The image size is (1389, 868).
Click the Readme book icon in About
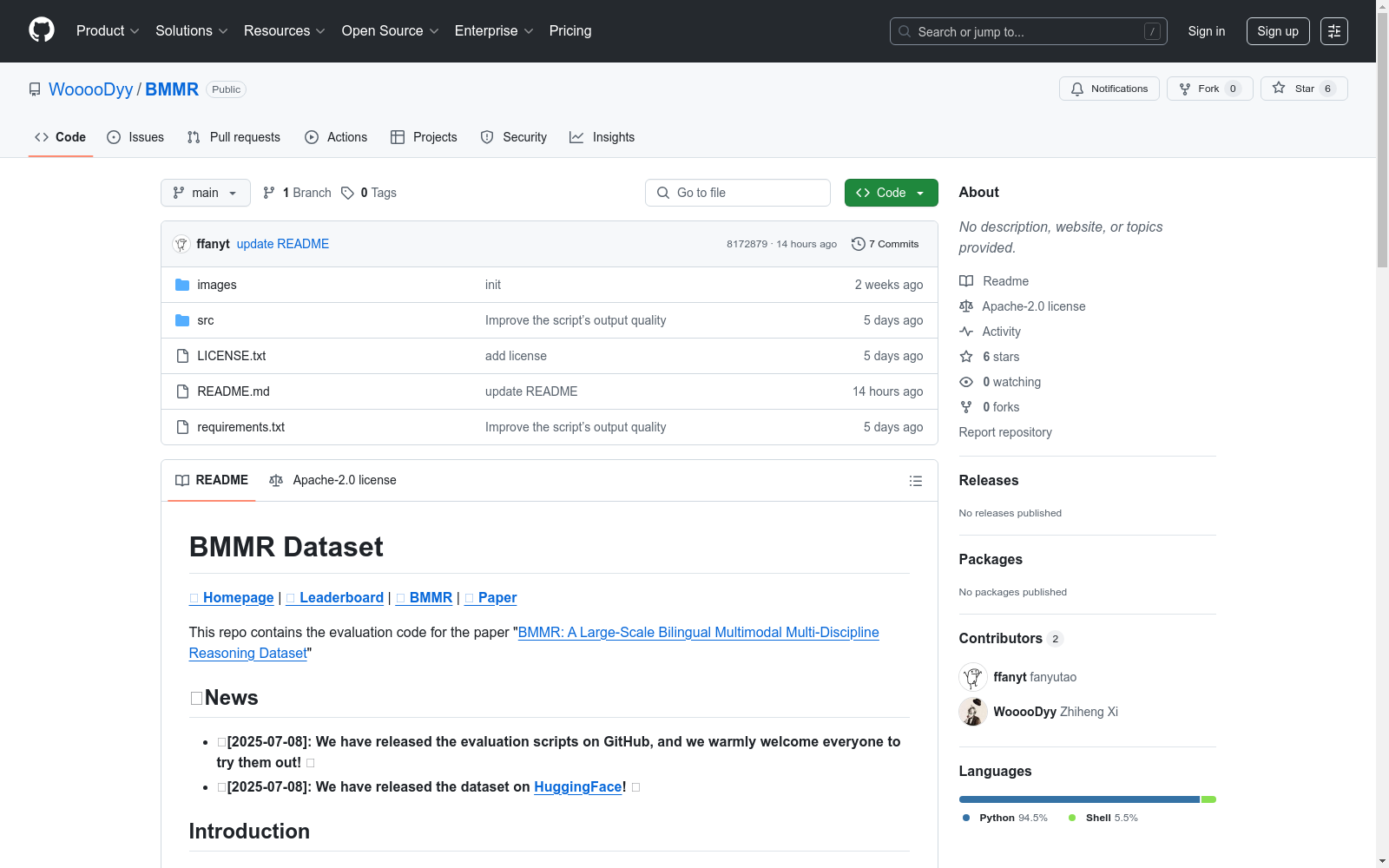966,281
